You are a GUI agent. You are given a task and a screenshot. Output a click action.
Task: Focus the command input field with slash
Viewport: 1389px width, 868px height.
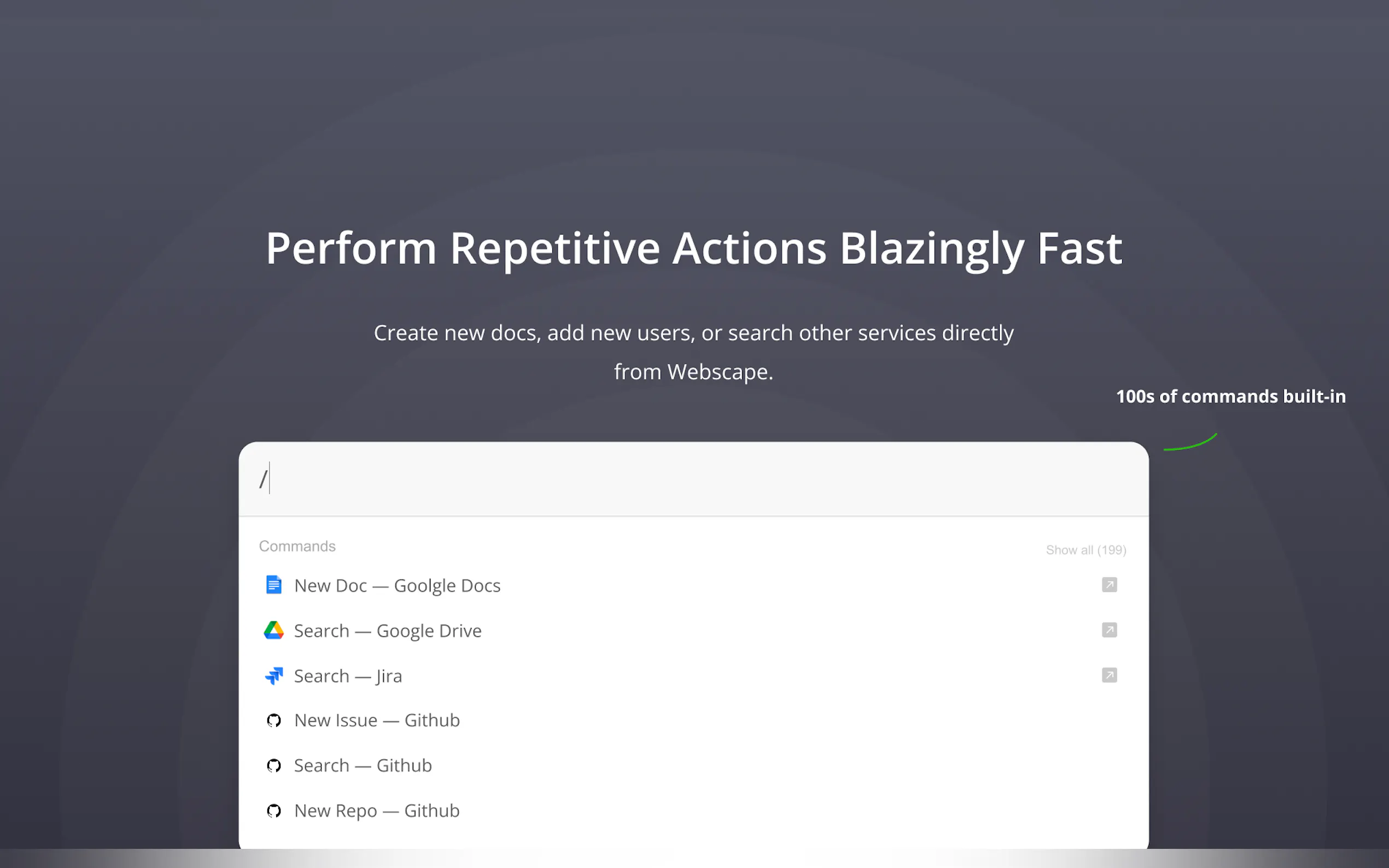coord(689,479)
